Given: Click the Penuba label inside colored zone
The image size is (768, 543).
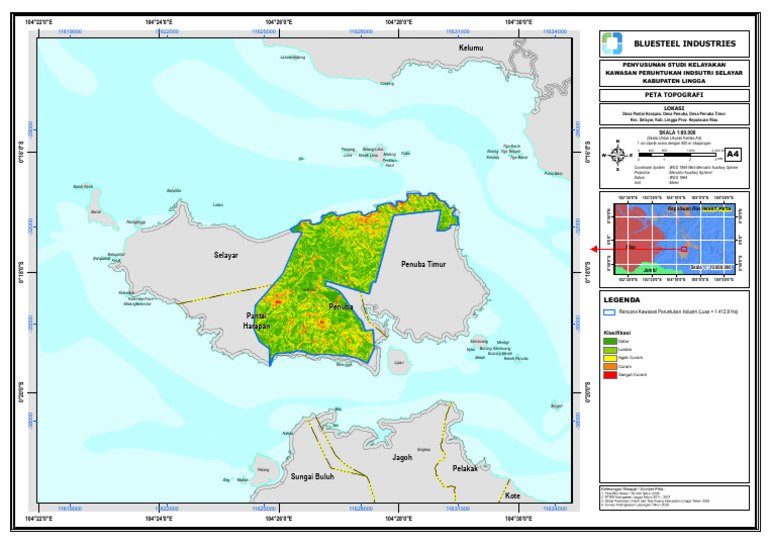Looking at the screenshot, I should [x=341, y=307].
